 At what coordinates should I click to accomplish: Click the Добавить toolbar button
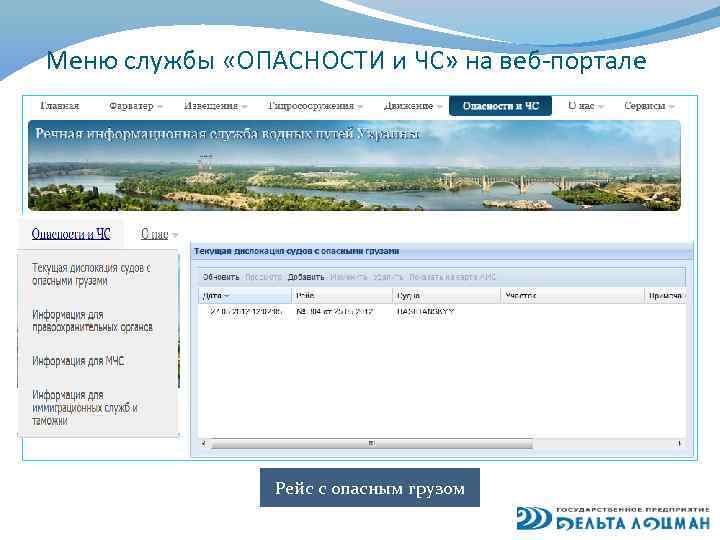[306, 277]
